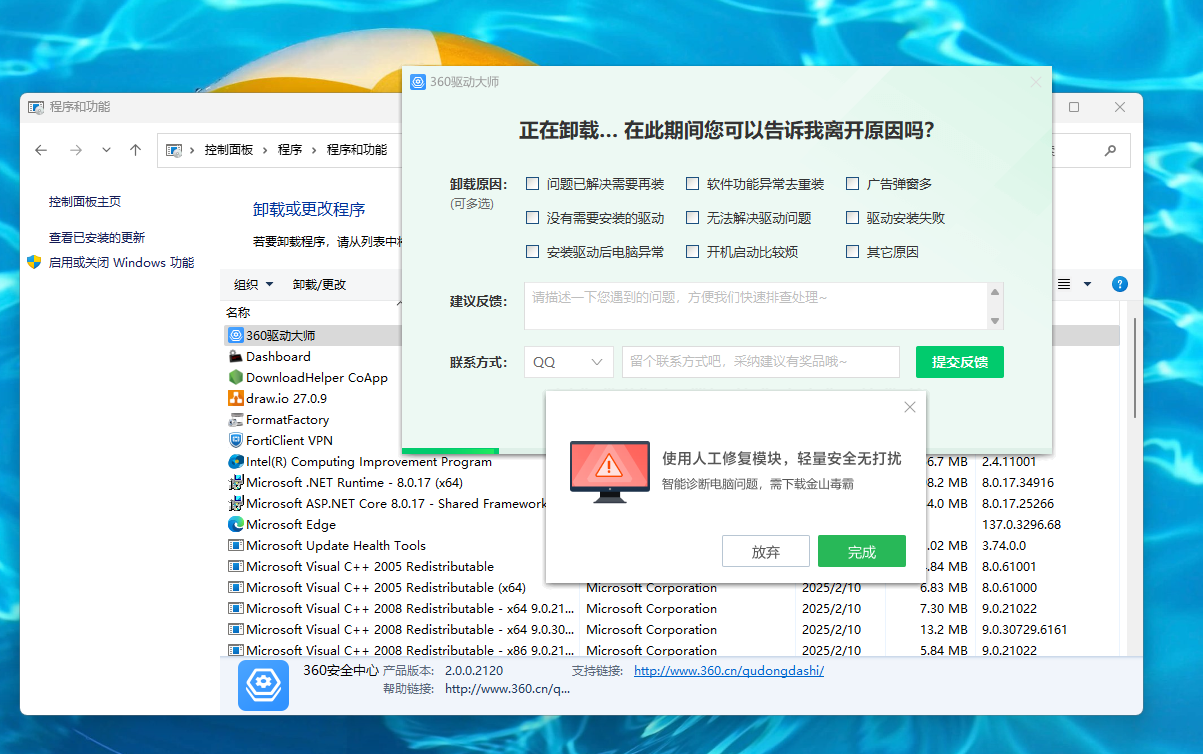This screenshot has width=1203, height=754.
Task: Click the red warning monitor icon
Action: point(609,467)
